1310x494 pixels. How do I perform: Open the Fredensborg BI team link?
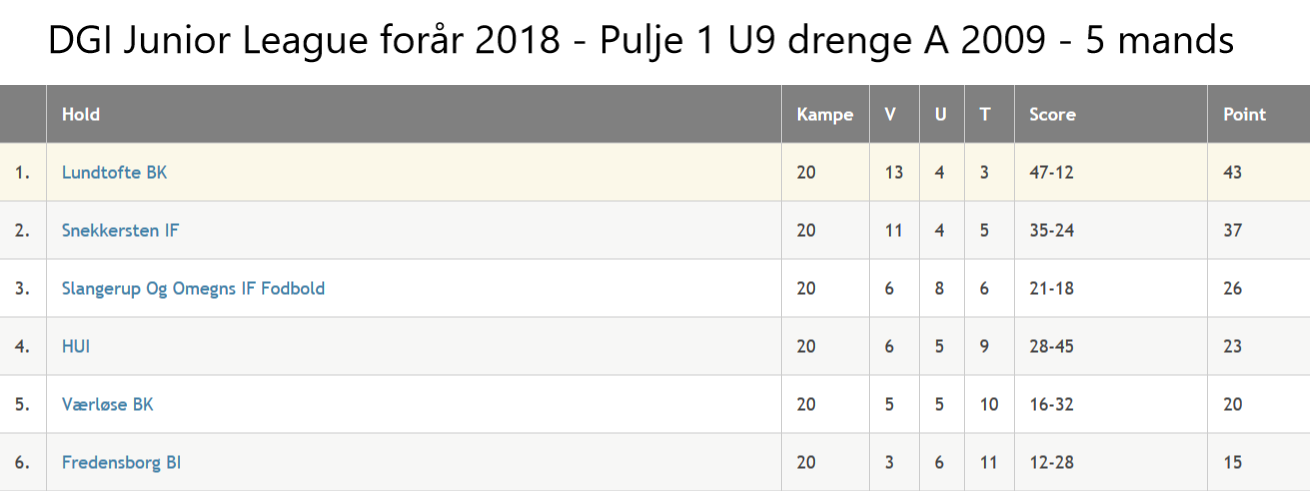tap(121, 462)
